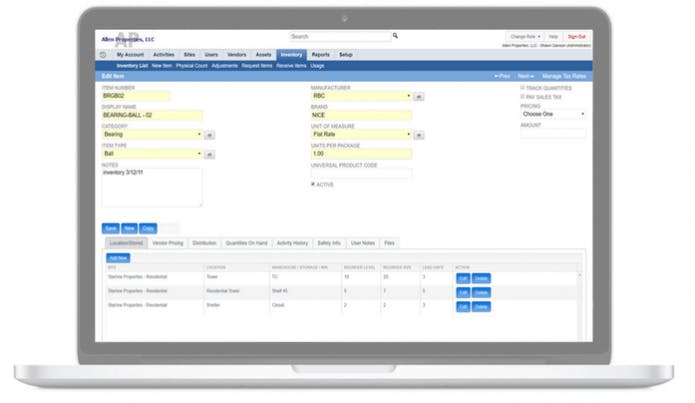This screenshot has width=695, height=403.
Task: Click the Universal Product Code field
Action: point(361,173)
